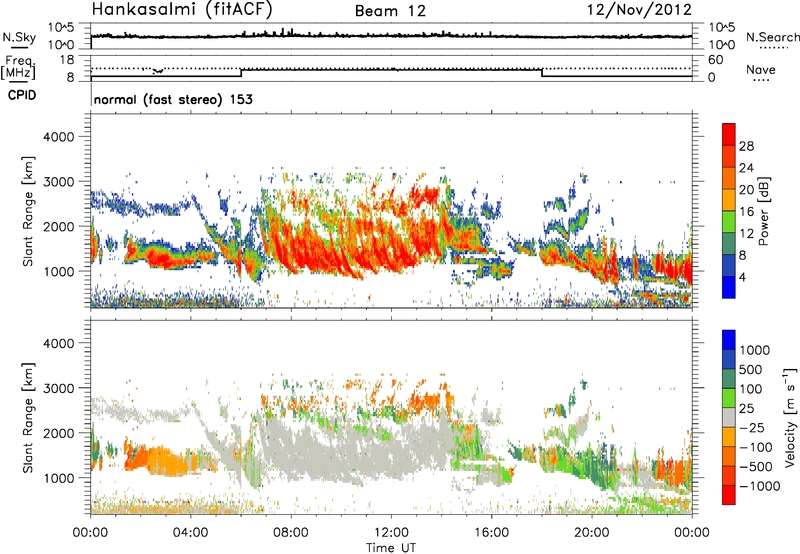Click the 'N.Sky' axis label

click(x=19, y=37)
